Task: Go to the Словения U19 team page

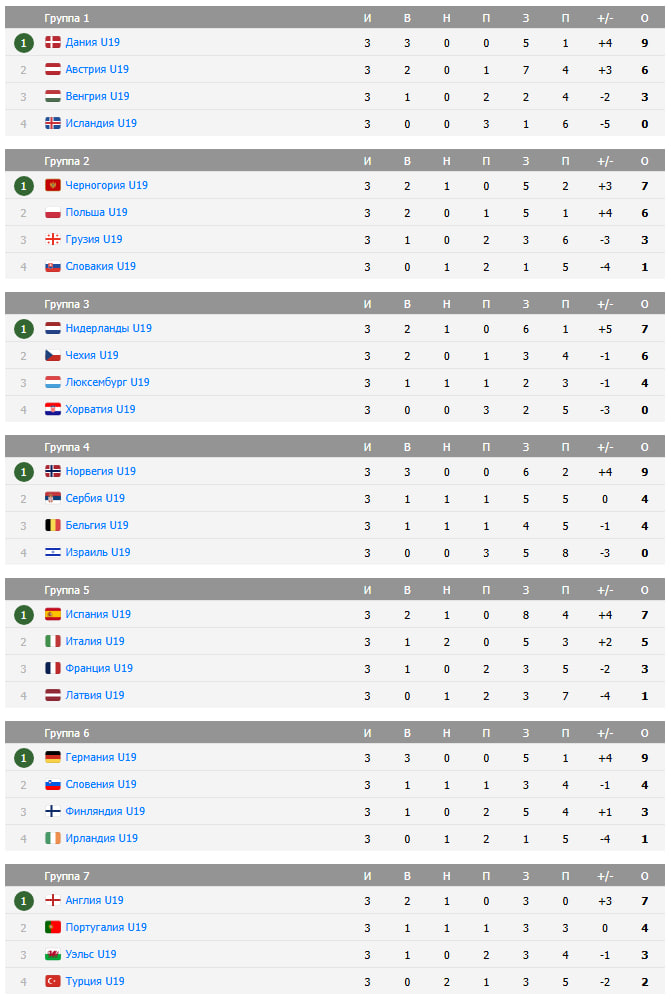Action: pyautogui.click(x=101, y=784)
